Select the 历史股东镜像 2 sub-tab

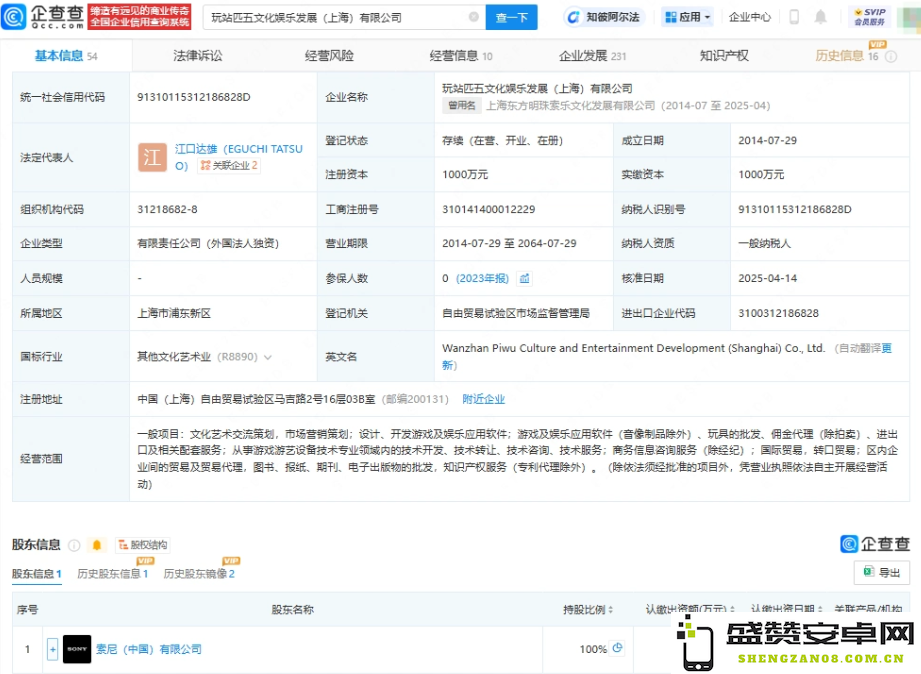pyautogui.click(x=199, y=574)
